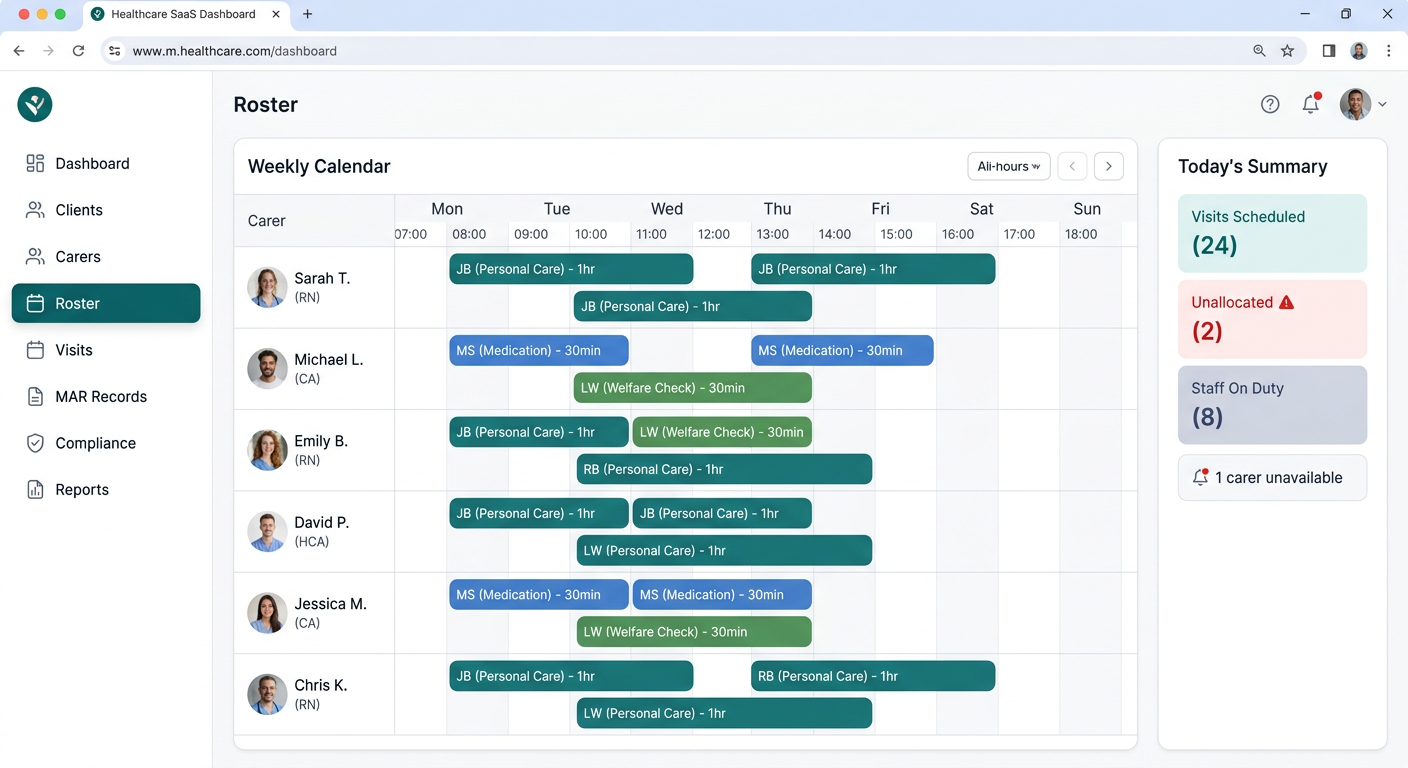Select David P. carer avatar
The height and width of the screenshot is (768, 1408).
[x=267, y=532]
